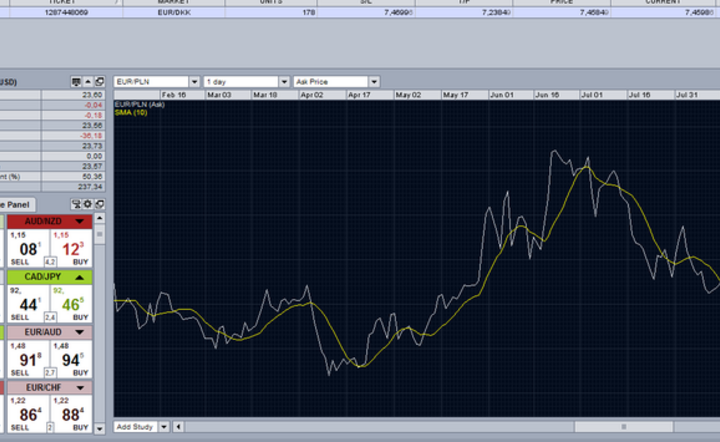Click the EUR/PLN instrument input field

[151, 82]
